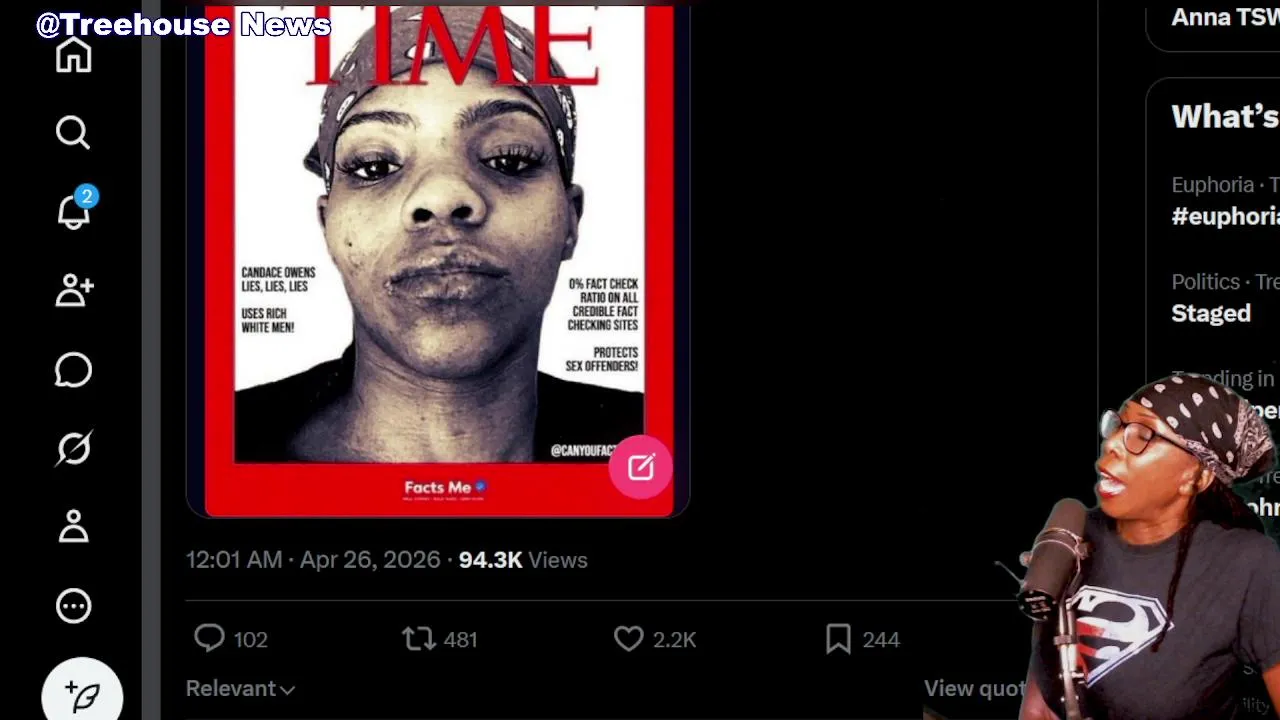Bookmark the tweet with 244 bookmarks
This screenshot has width=1280, height=720.
click(x=862, y=639)
